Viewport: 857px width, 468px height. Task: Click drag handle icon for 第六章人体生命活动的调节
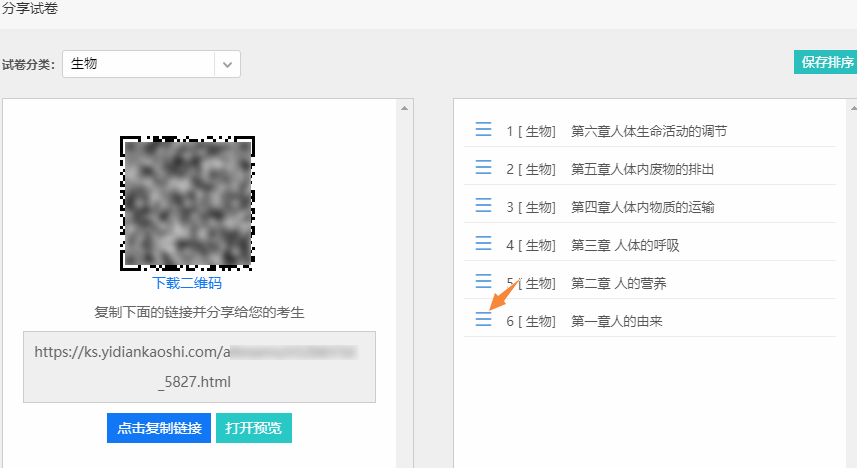[483, 129]
